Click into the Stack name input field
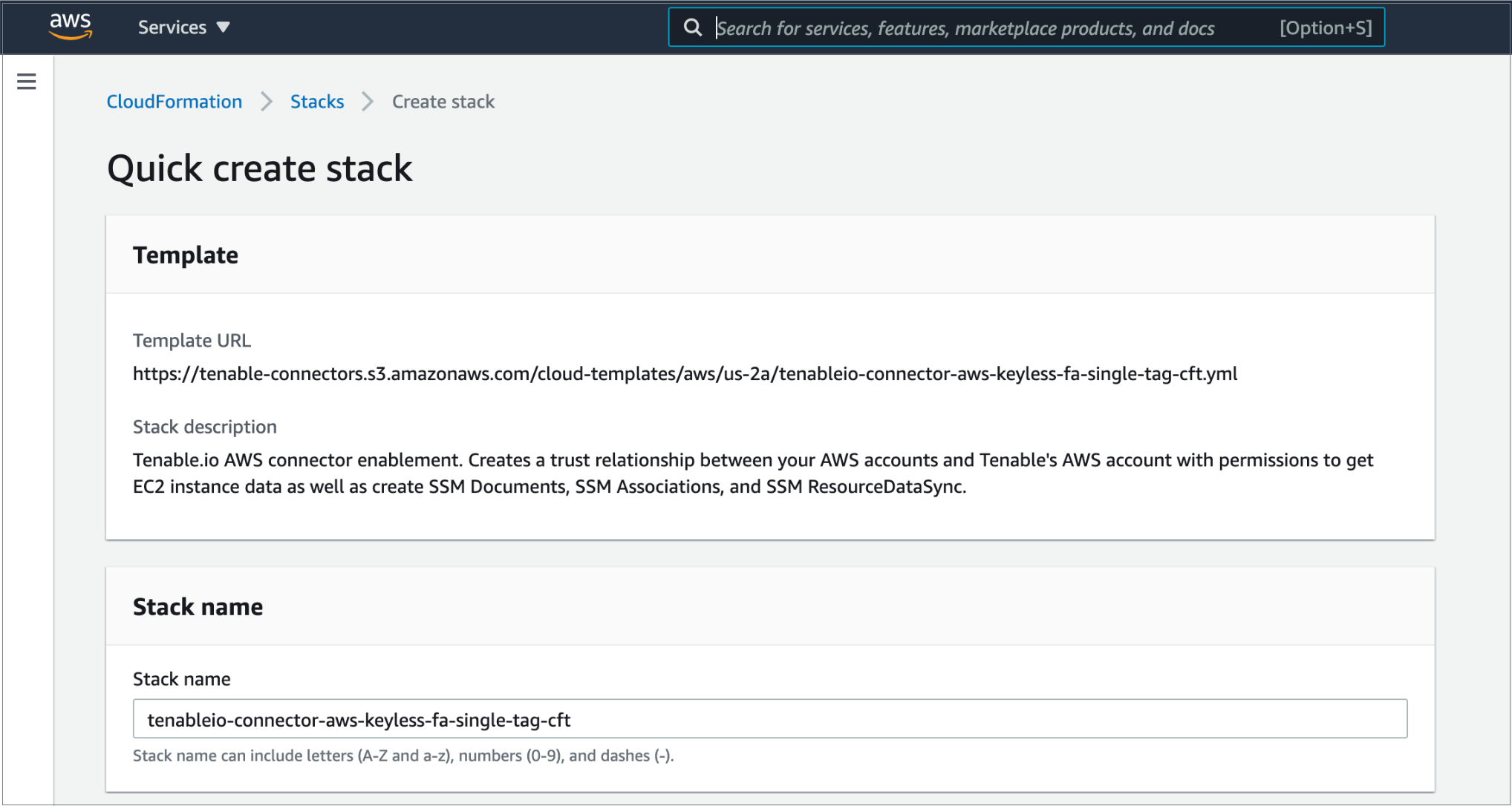Image resolution: width=1512 pixels, height=806 pixels. tap(769, 719)
